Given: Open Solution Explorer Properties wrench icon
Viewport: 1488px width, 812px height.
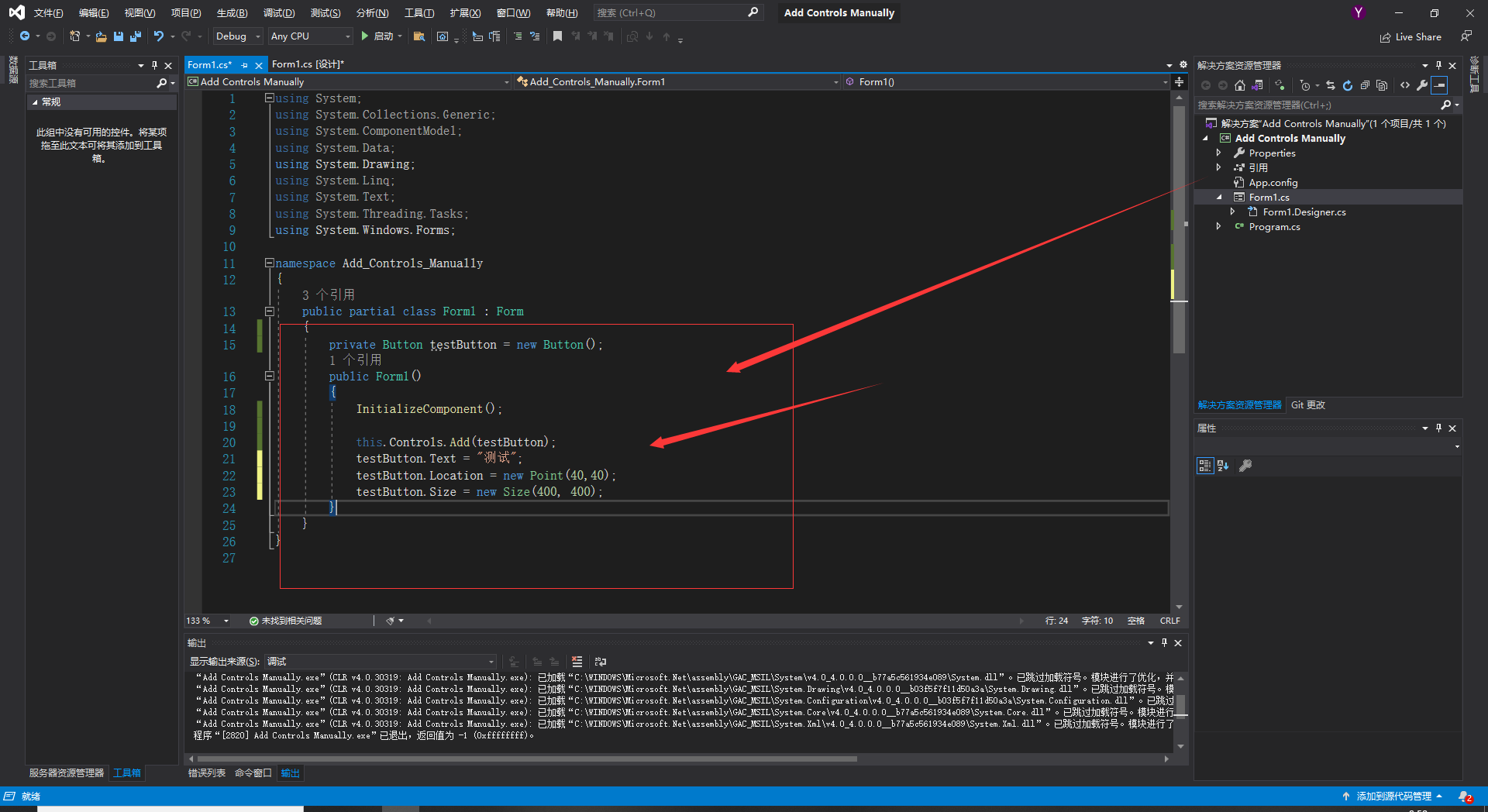Looking at the screenshot, I should click(x=1423, y=86).
